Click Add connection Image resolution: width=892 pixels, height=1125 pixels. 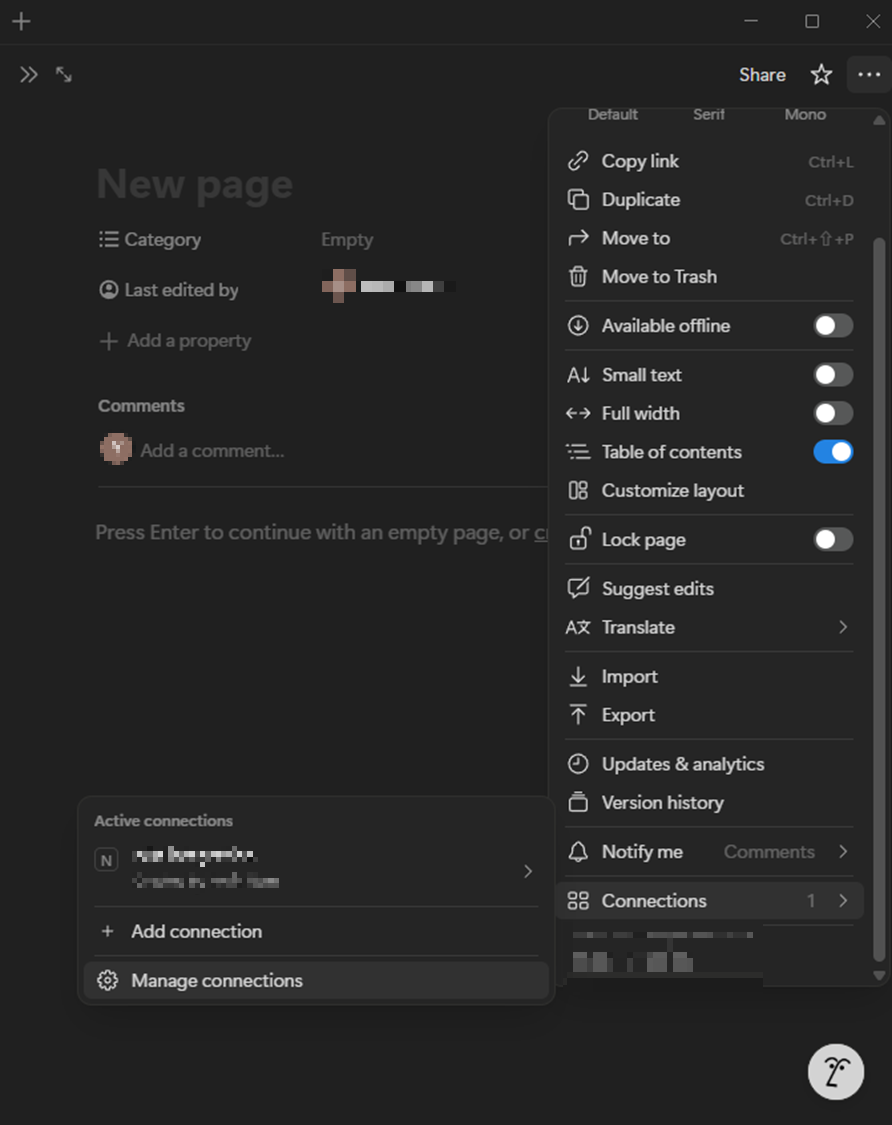pyautogui.click(x=196, y=931)
